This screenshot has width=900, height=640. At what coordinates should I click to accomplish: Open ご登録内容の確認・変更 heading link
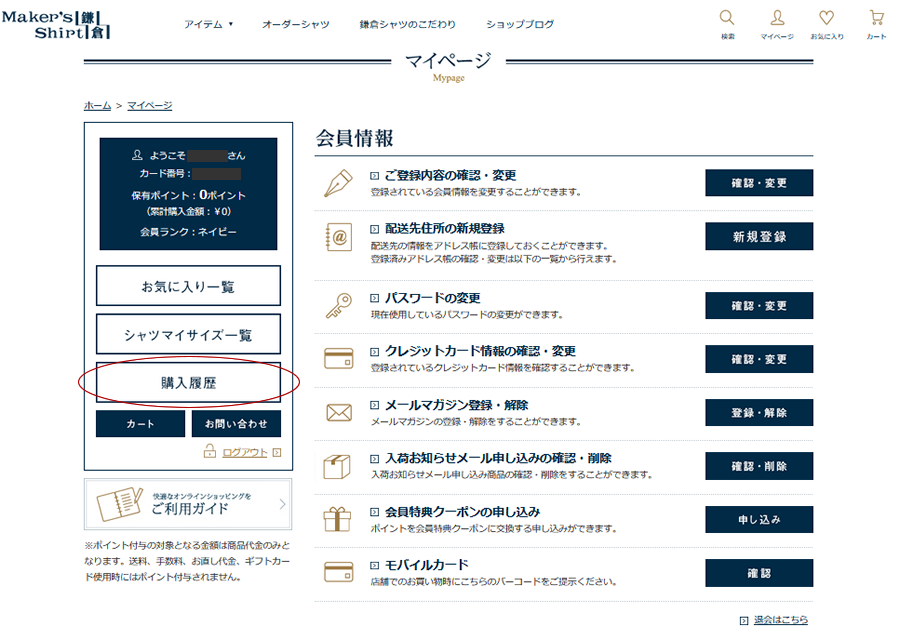click(450, 176)
